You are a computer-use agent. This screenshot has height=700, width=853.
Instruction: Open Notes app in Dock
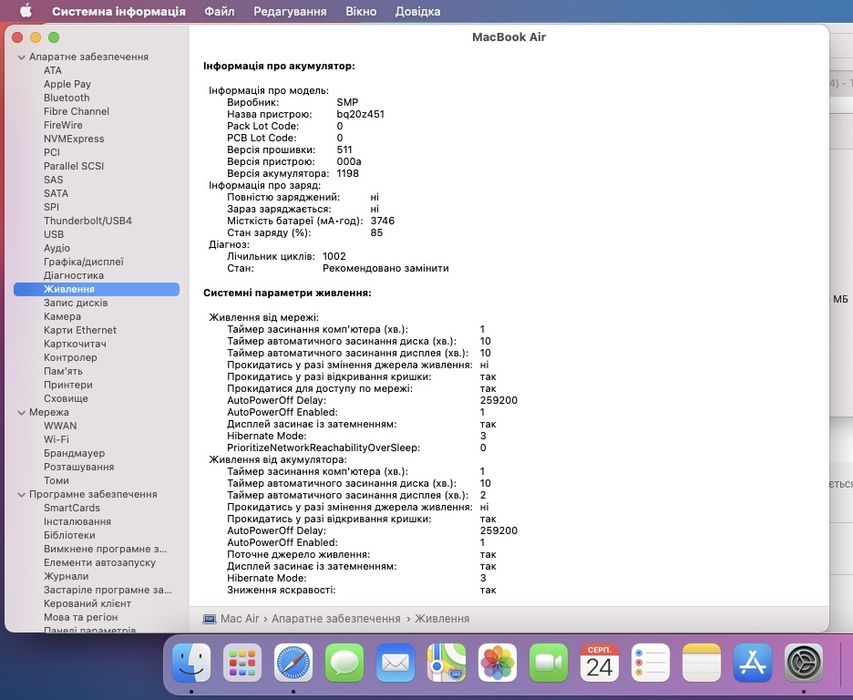pos(702,662)
